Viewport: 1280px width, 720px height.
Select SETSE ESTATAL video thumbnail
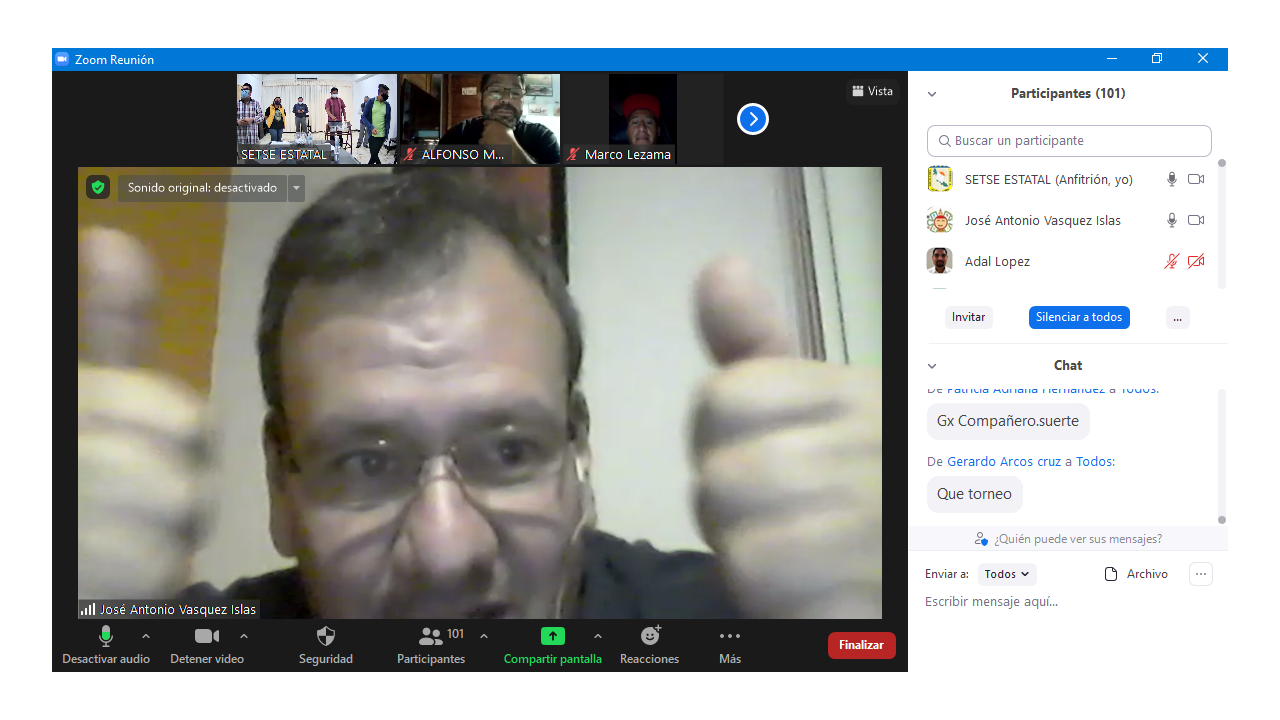(317, 119)
